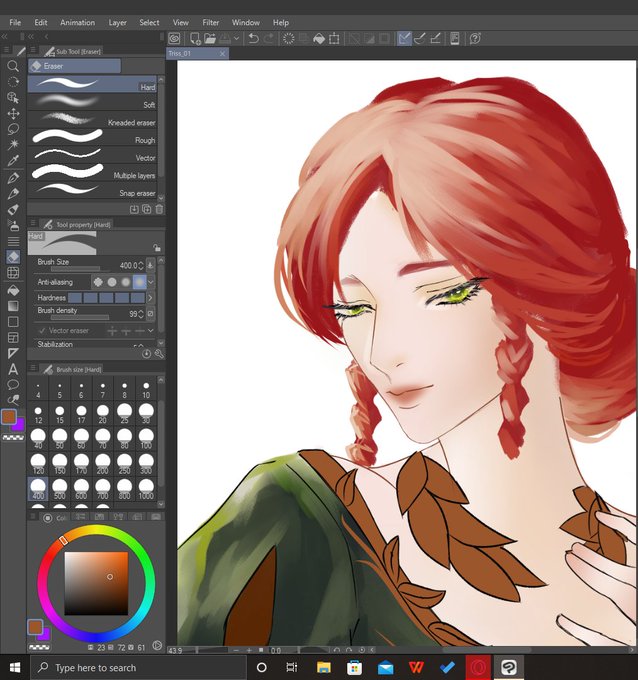Collapse the tool palette double-arrow
Screen dimensions: 638x680
pos(5,37)
